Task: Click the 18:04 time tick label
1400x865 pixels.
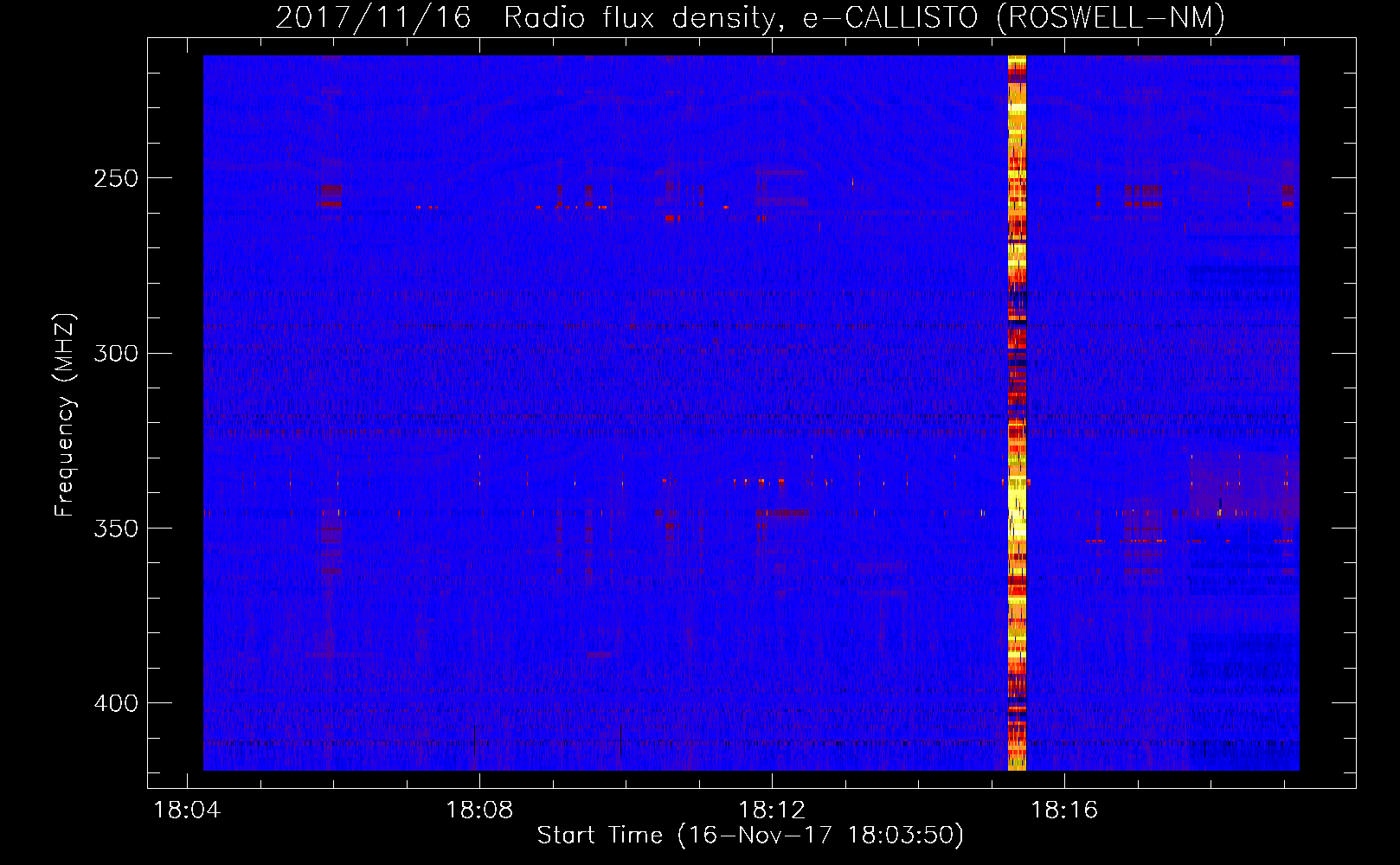Action: point(187,811)
